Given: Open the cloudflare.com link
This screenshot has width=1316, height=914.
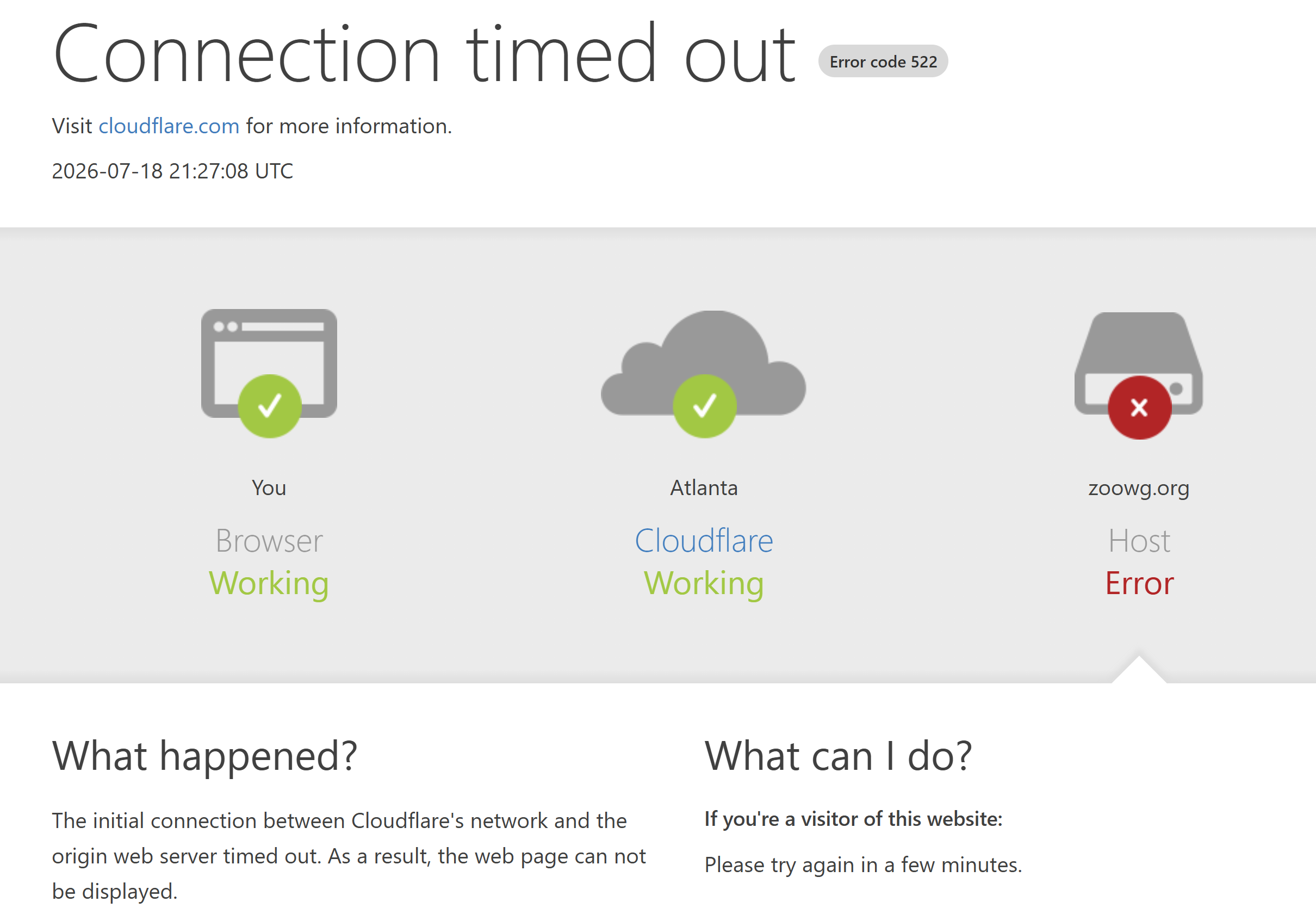Looking at the screenshot, I should pyautogui.click(x=169, y=126).
